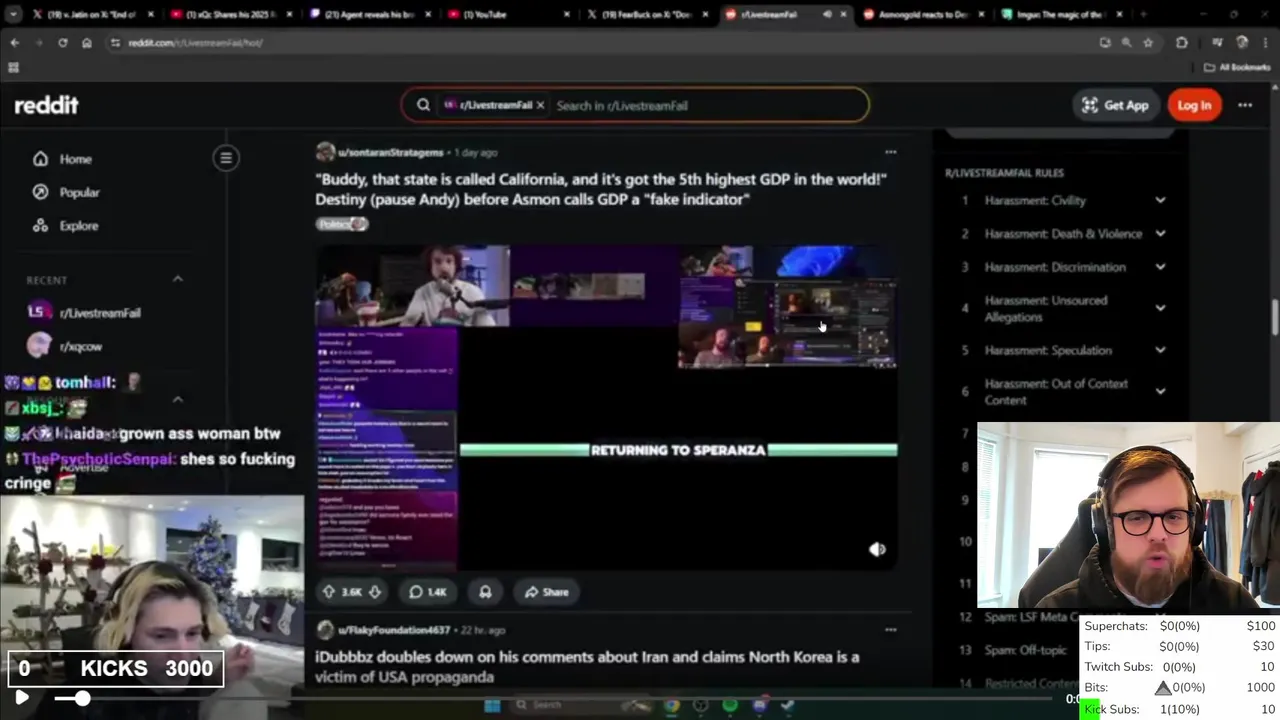Open the browser extensions puzzle icon

pos(1182,43)
